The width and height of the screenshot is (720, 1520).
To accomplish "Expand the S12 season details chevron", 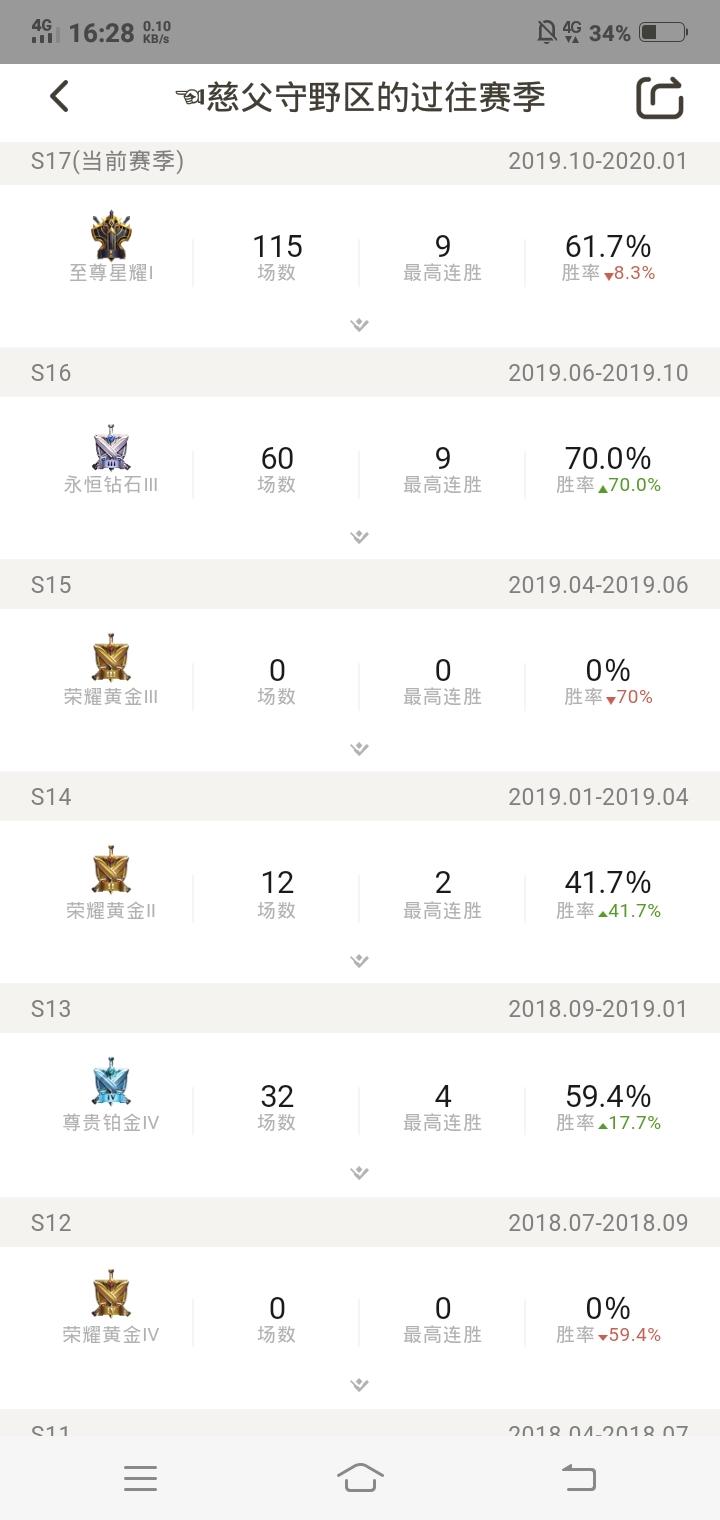I will (360, 1385).
